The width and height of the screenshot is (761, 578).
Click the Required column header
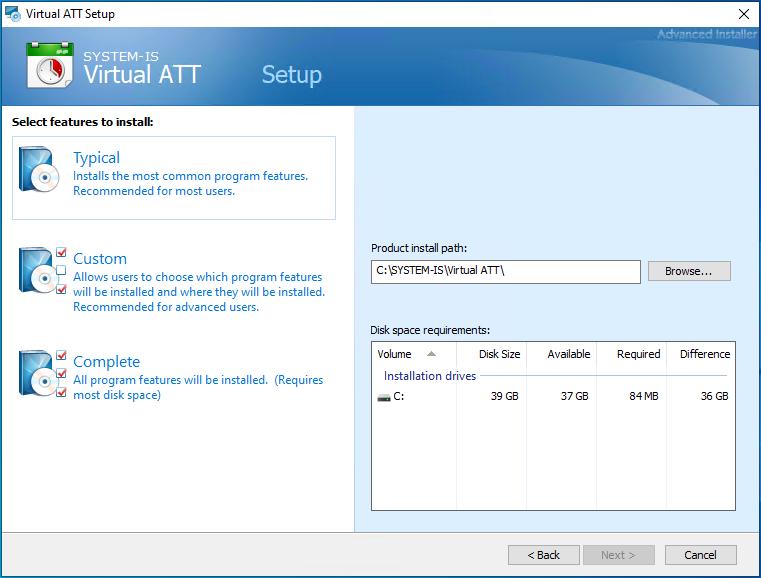pos(638,354)
